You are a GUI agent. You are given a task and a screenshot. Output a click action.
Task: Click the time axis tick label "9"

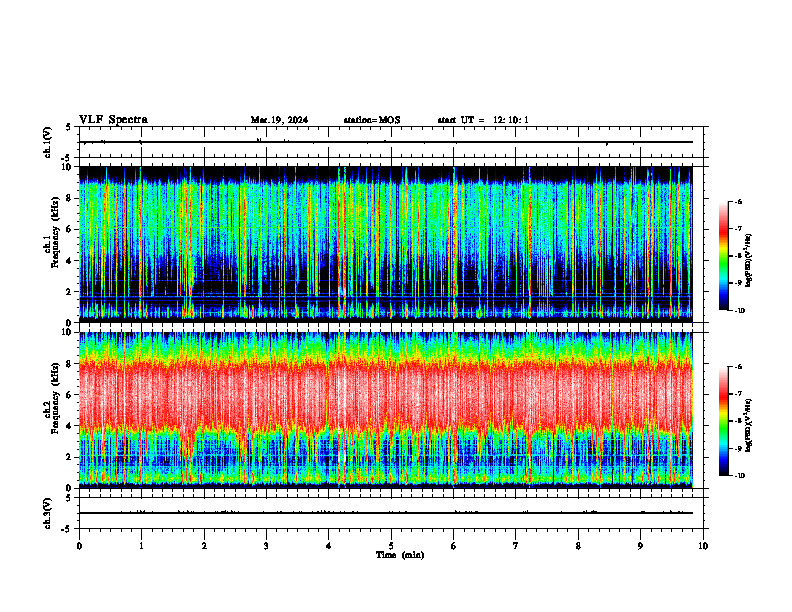point(640,546)
